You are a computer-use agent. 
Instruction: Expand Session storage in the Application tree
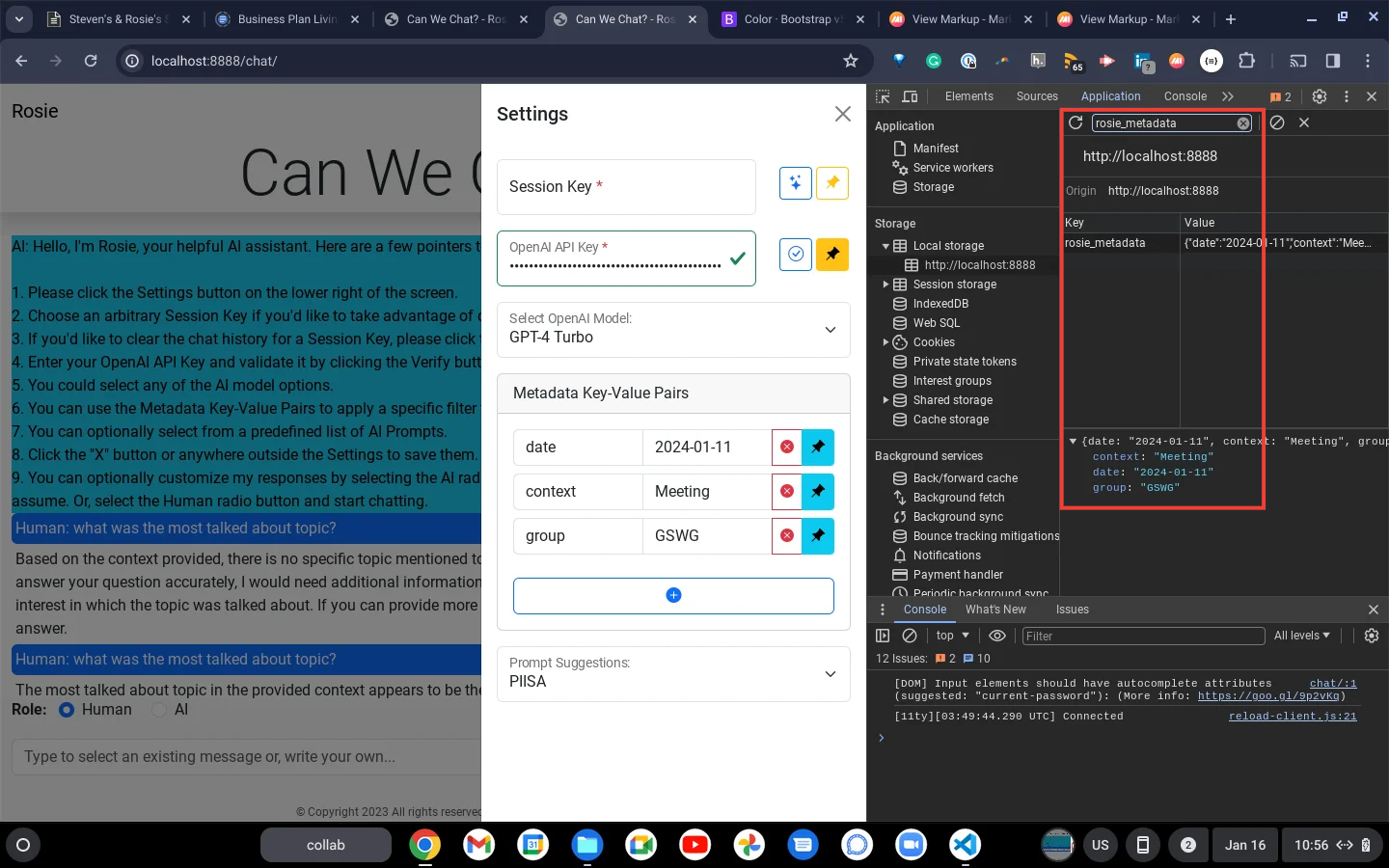(885, 285)
